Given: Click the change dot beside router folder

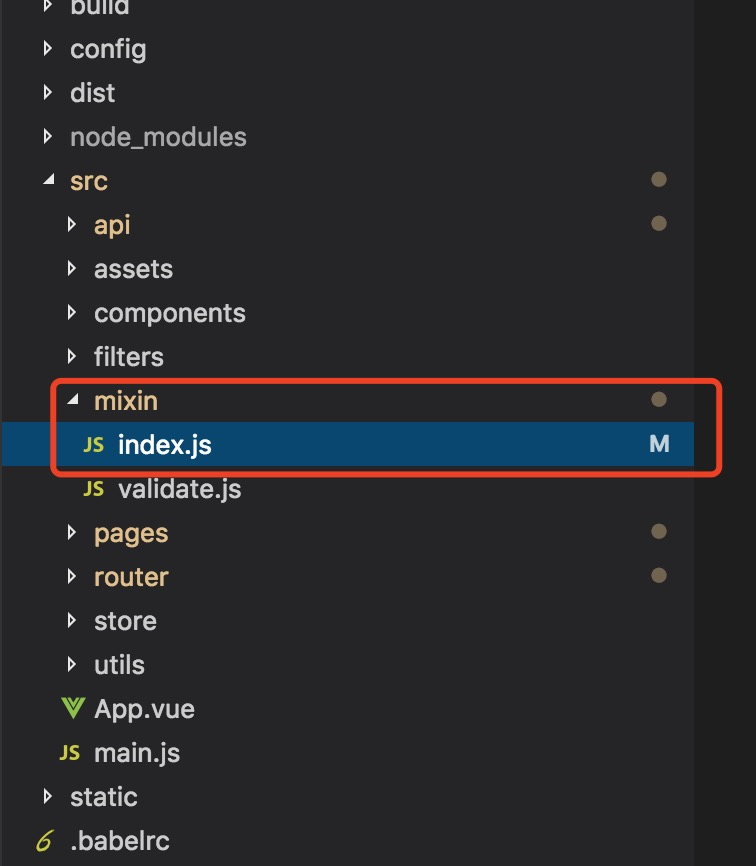Looking at the screenshot, I should (x=658, y=576).
